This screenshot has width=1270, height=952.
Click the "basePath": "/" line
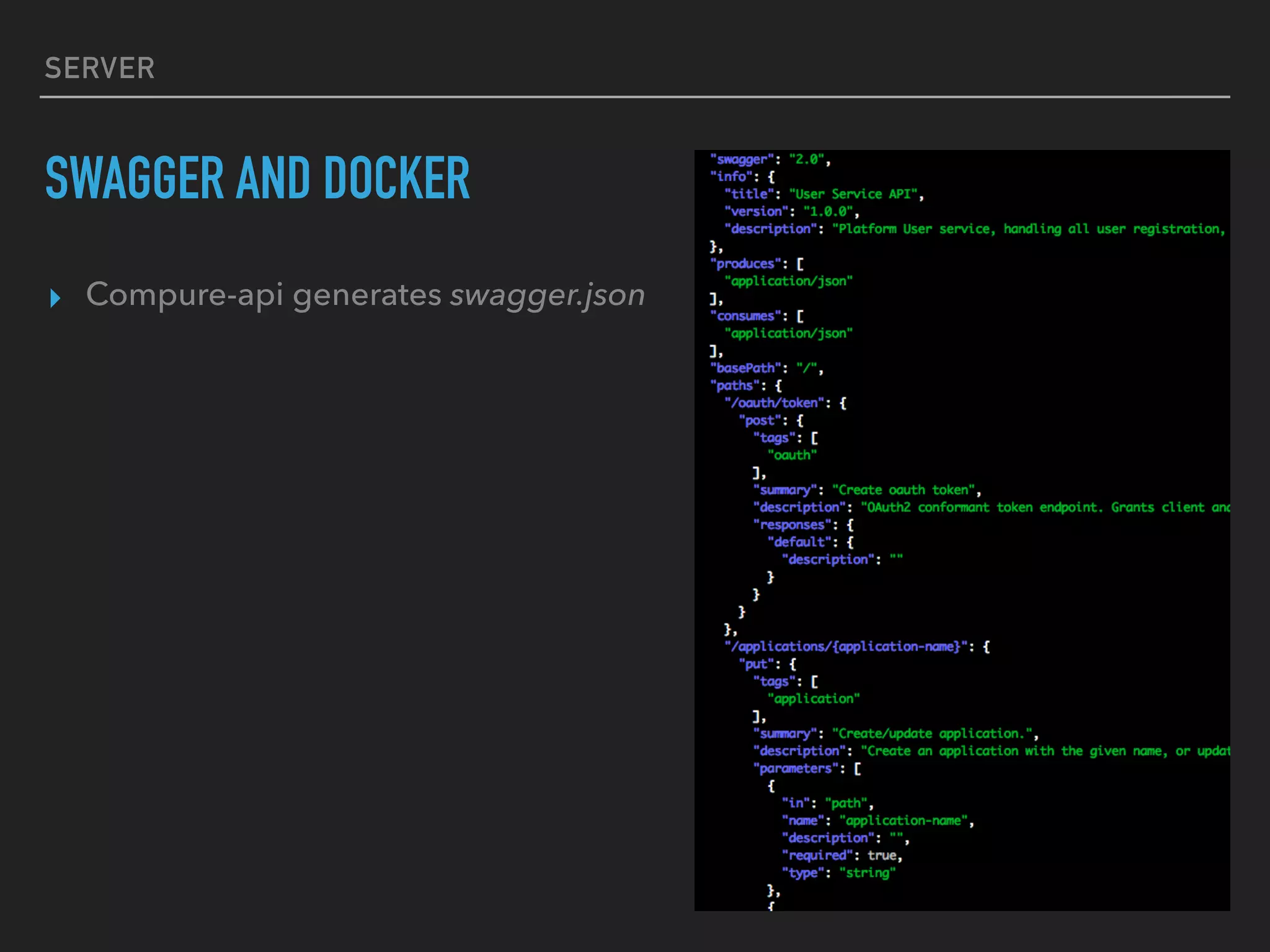767,368
